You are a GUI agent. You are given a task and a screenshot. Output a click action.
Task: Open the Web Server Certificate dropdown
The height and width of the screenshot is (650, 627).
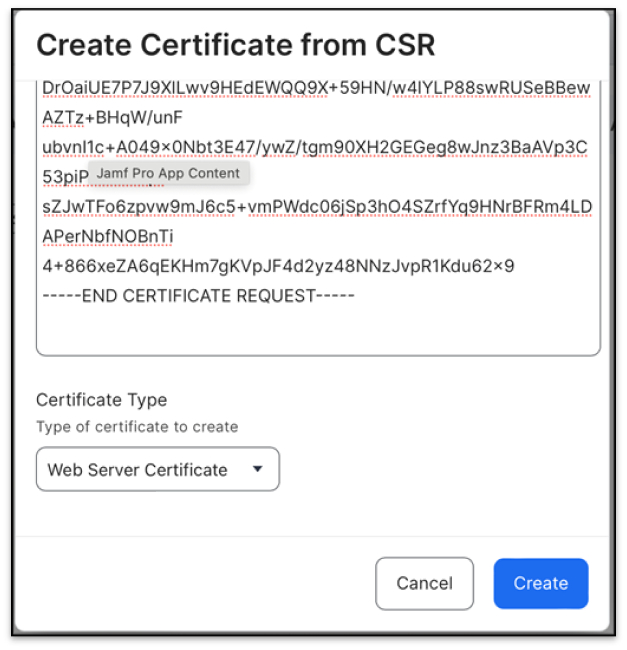pos(157,469)
